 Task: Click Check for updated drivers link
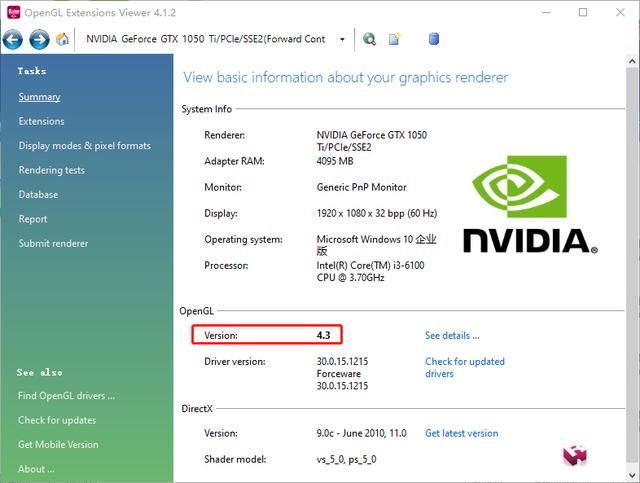[x=465, y=367]
